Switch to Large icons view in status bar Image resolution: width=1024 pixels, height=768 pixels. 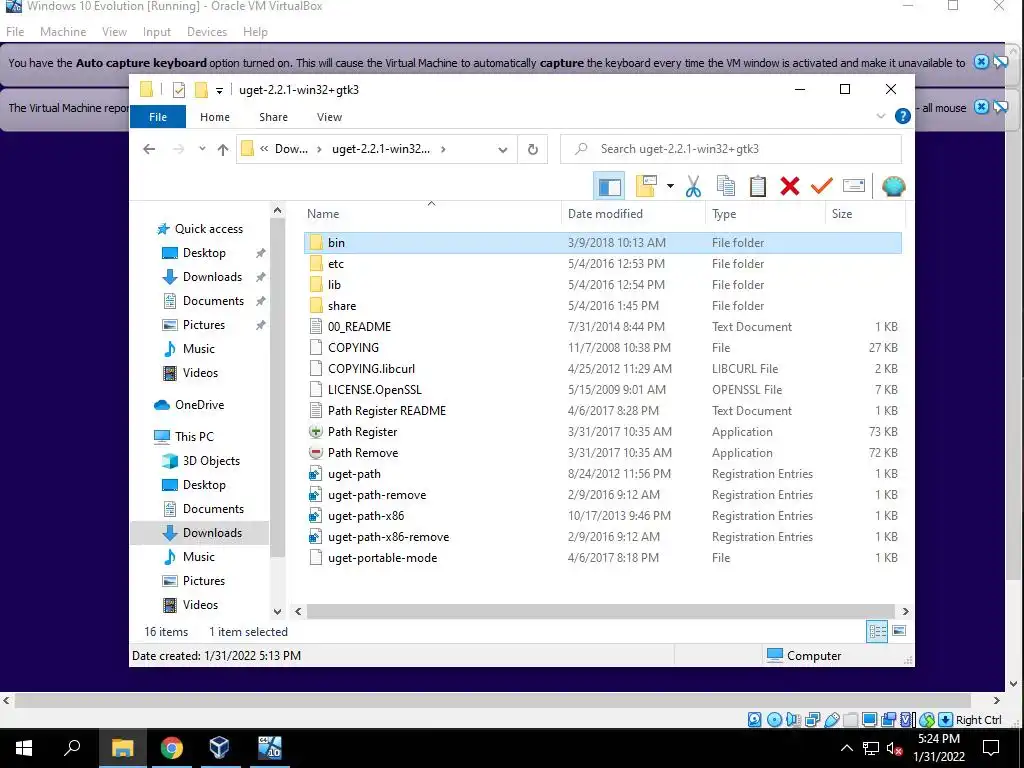899,631
